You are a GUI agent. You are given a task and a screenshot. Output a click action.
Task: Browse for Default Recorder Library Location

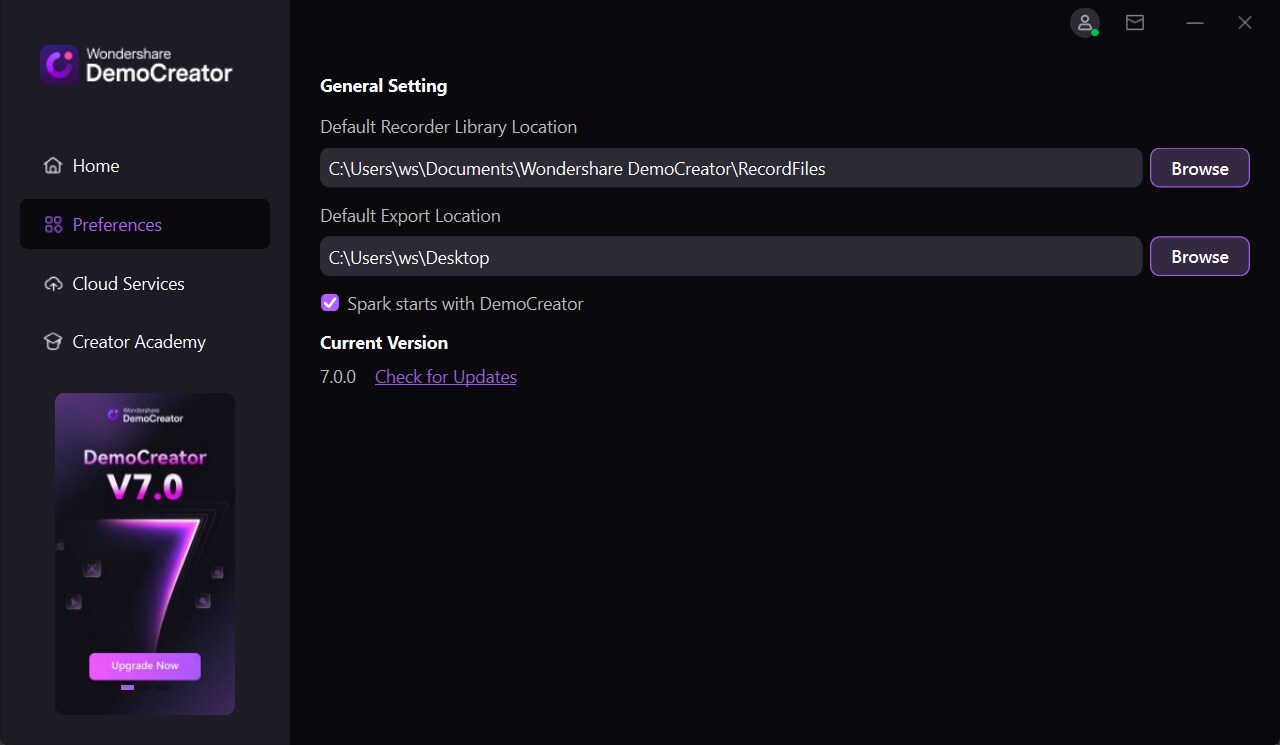click(1199, 168)
